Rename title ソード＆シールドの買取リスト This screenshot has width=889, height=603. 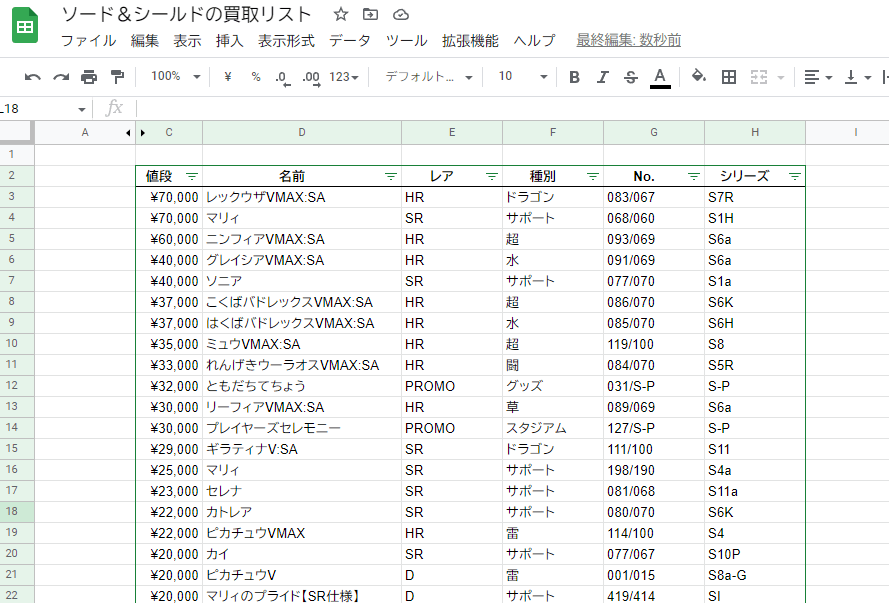(187, 14)
